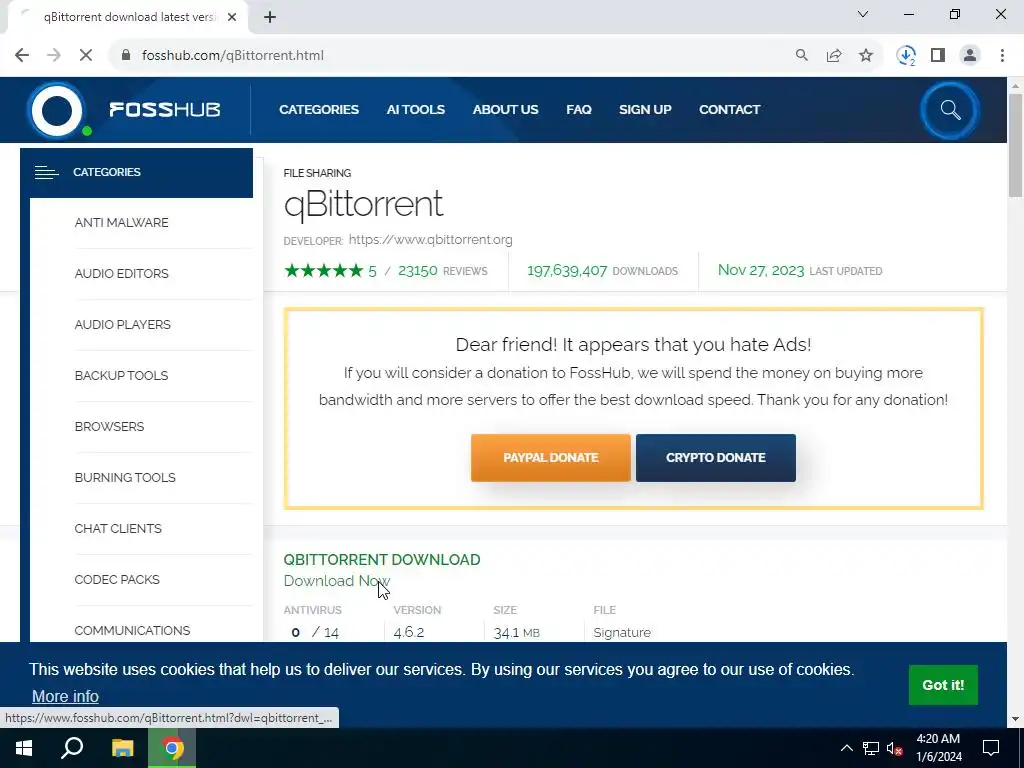1024x768 pixels.
Task: Open the Chrome three-dot menu
Action: point(1002,56)
